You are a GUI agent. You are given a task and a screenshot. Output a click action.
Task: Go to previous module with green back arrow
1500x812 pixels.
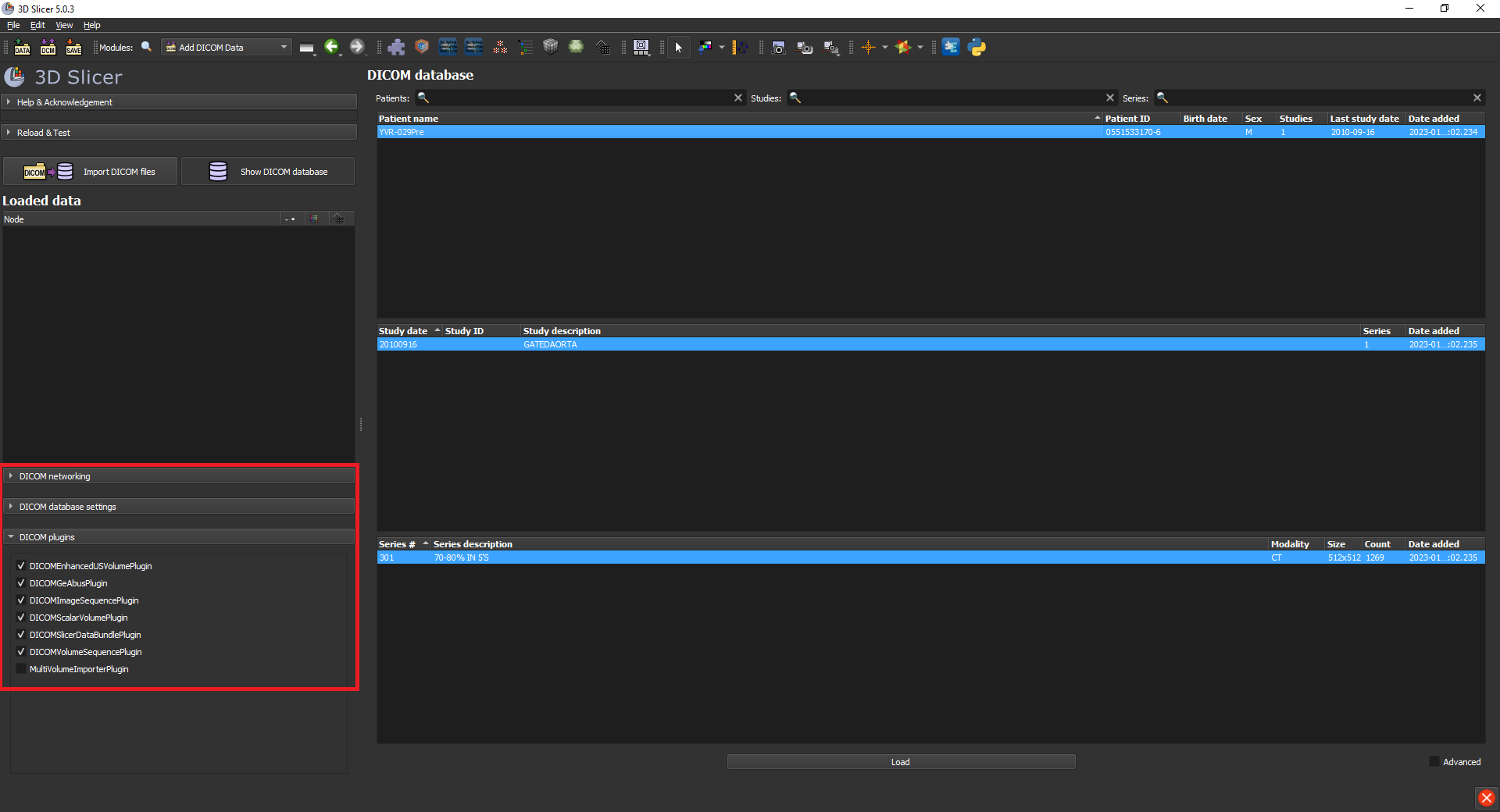(x=332, y=47)
